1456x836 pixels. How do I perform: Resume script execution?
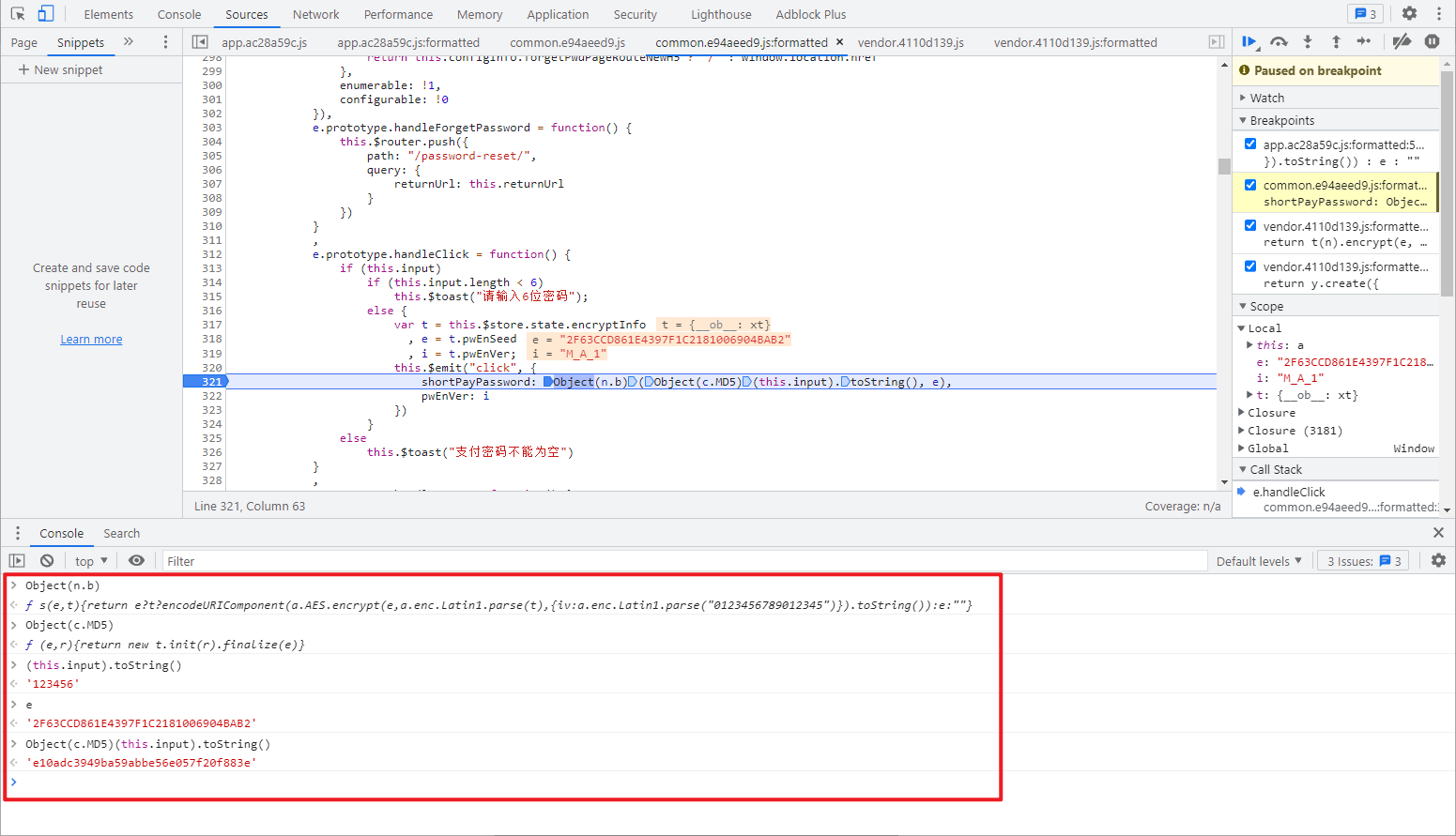click(1249, 41)
